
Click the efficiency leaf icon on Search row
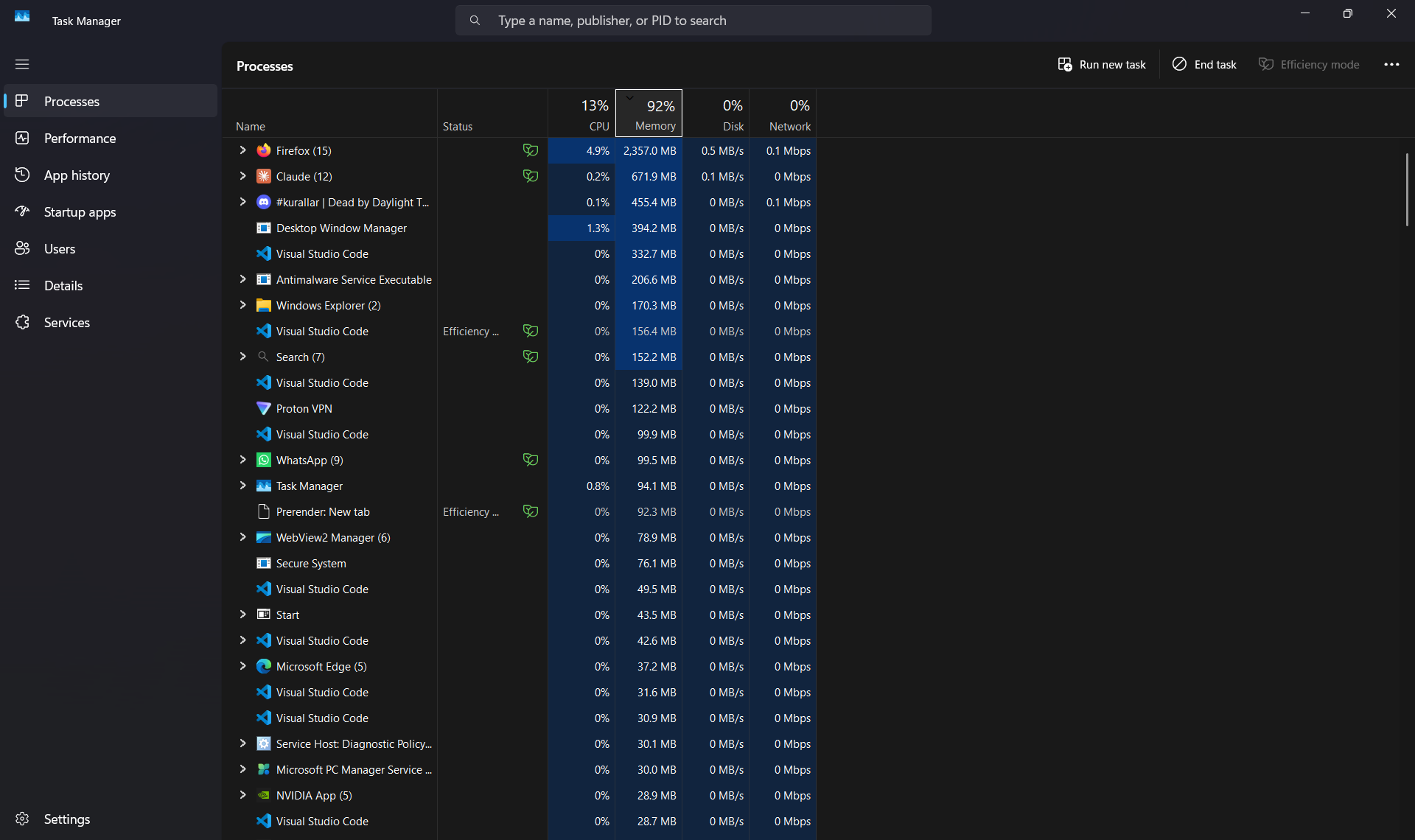click(x=531, y=357)
